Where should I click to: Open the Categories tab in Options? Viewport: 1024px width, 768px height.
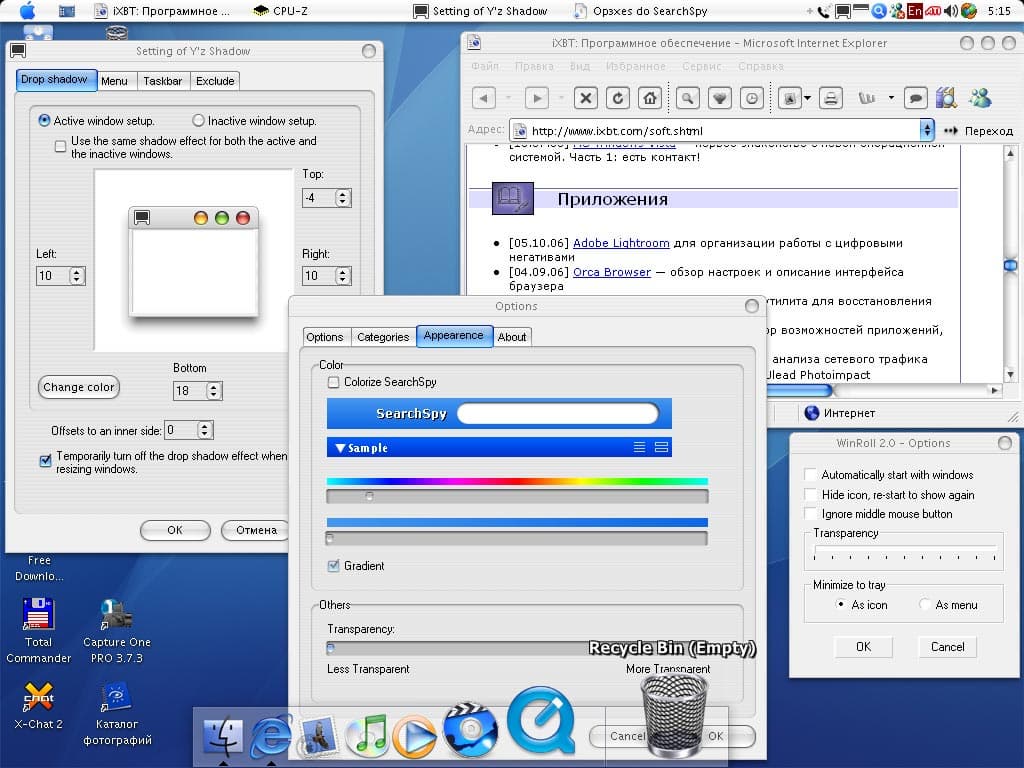click(383, 337)
